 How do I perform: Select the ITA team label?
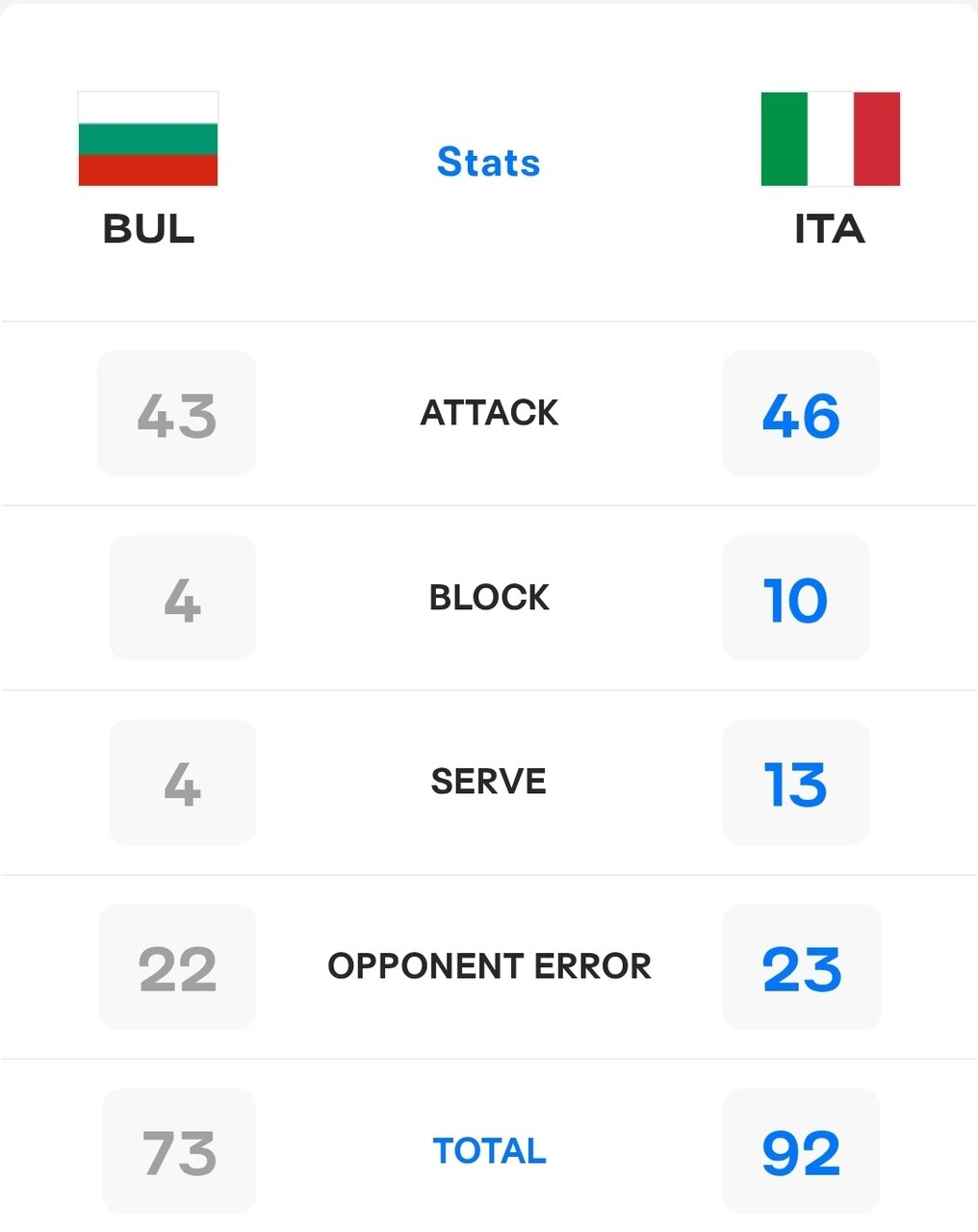pos(829,229)
